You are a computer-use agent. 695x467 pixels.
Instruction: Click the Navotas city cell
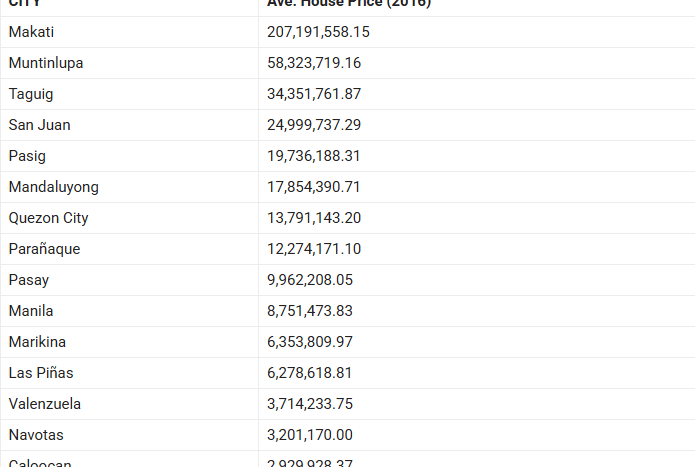(x=38, y=435)
